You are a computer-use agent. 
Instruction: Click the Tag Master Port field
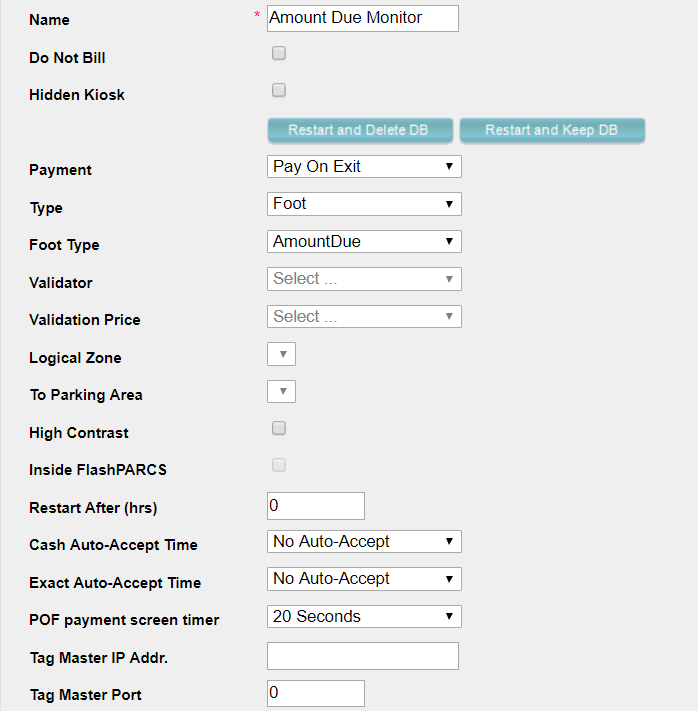pos(315,693)
